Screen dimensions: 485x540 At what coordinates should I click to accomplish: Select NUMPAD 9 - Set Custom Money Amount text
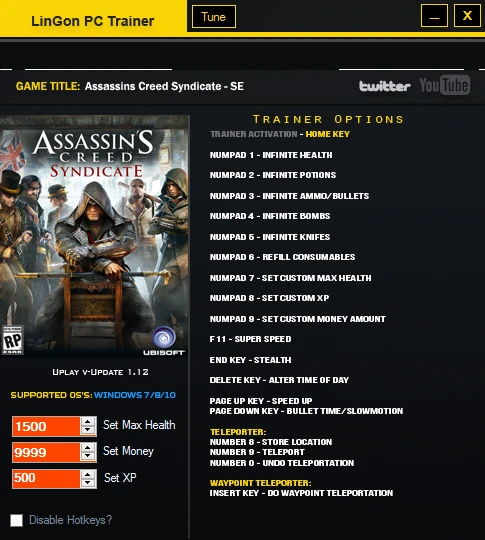click(298, 319)
